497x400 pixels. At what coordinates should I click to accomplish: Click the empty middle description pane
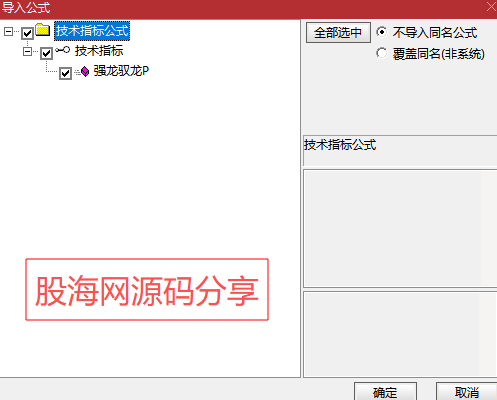[400, 228]
